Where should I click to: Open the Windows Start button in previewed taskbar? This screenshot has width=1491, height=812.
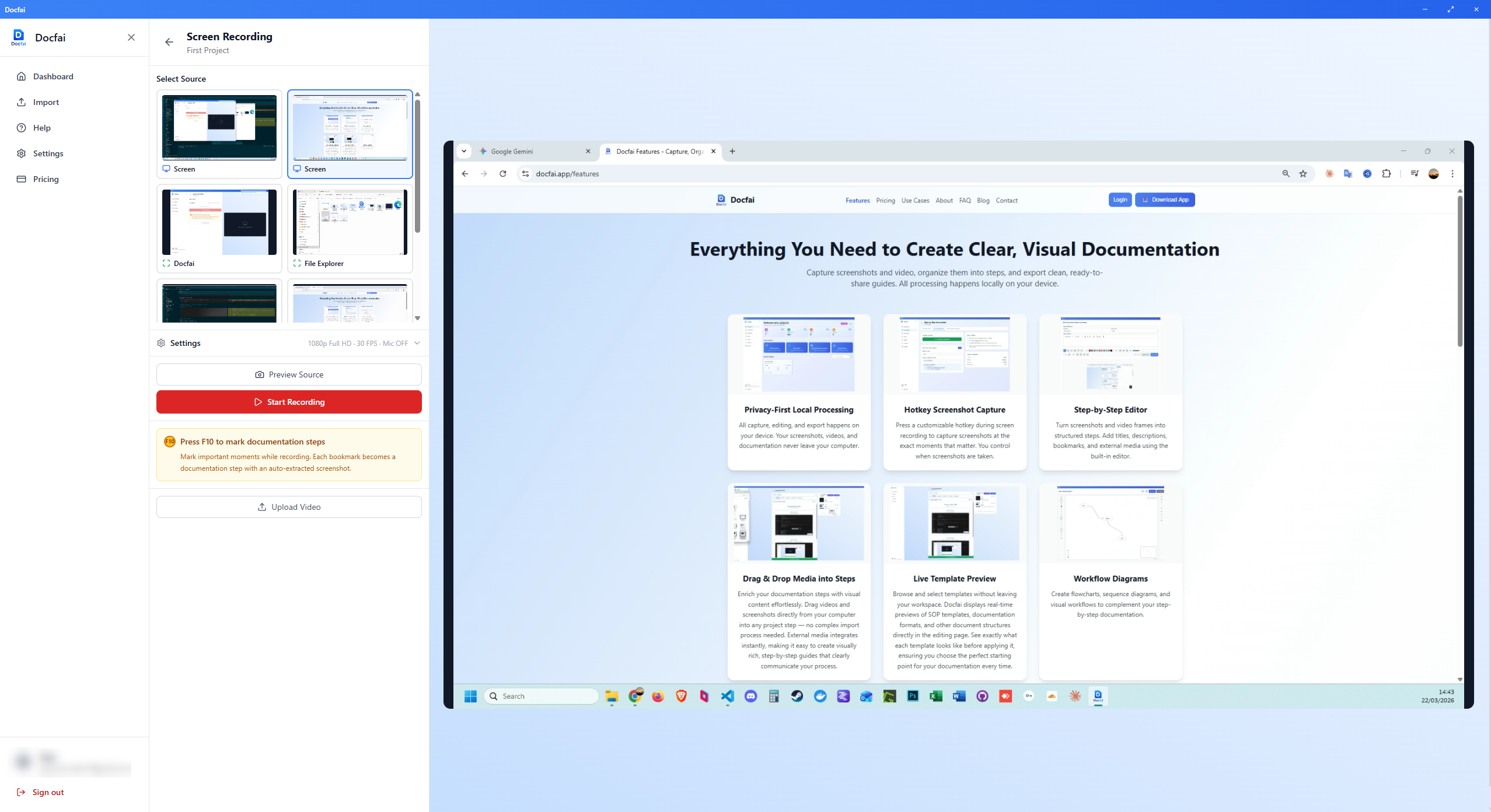[470, 696]
